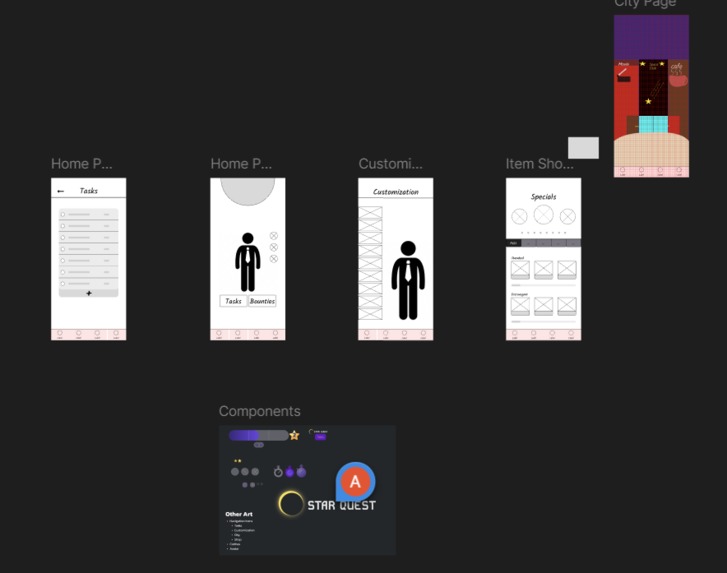Select the person figure above Tasks and Bounties
The height and width of the screenshot is (573, 727).
click(x=248, y=262)
